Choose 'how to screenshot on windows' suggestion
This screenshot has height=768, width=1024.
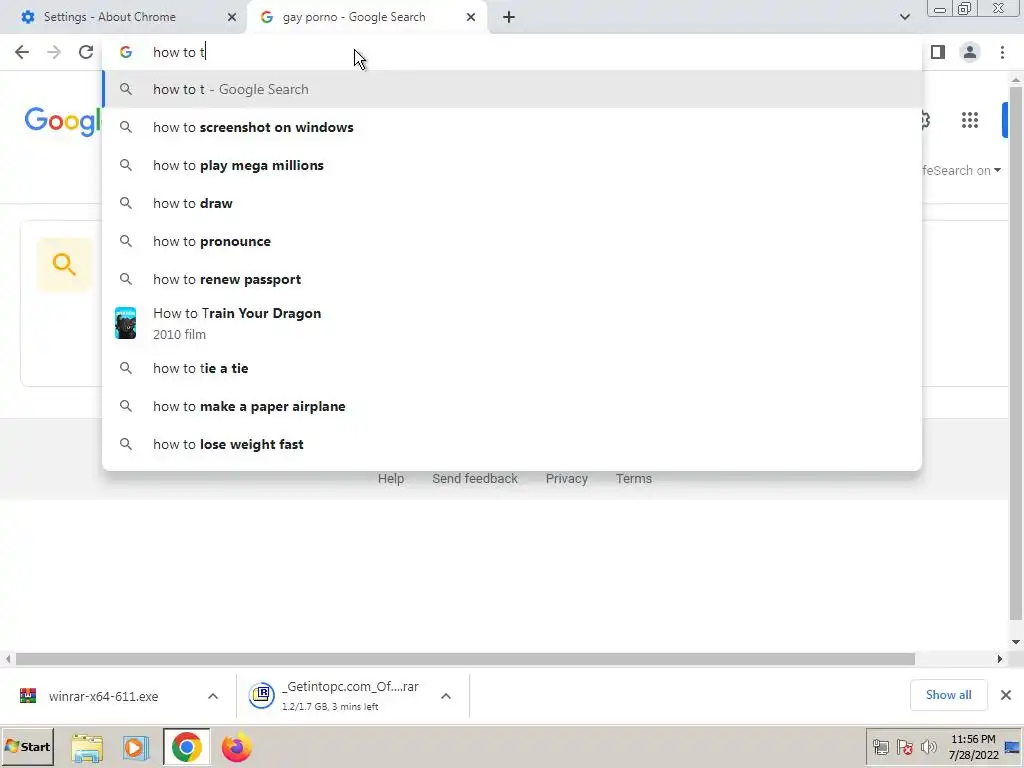click(x=512, y=127)
